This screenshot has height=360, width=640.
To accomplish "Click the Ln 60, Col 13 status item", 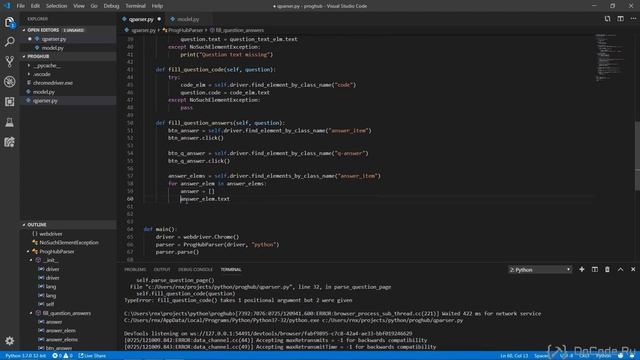I will pyautogui.click(x=514, y=356).
